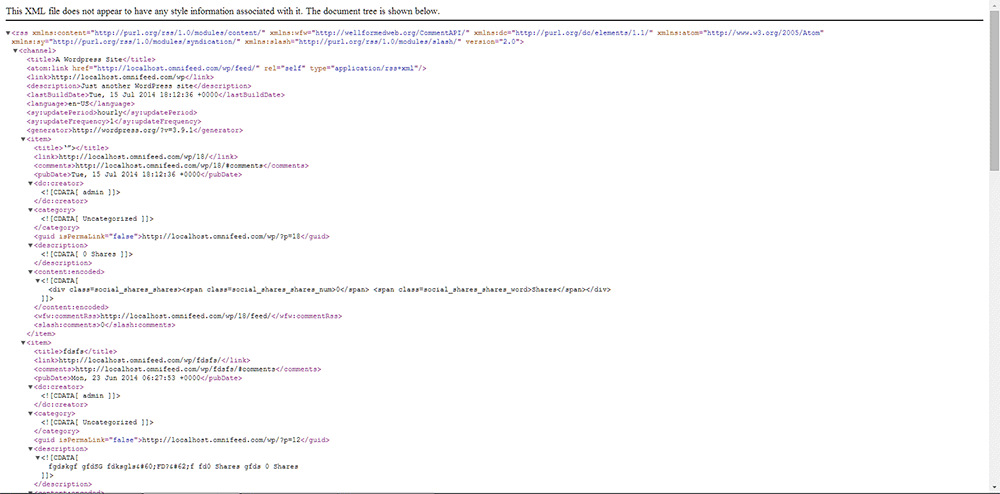Click channel link 'http://localhost.omnifeed.com/wp'
1000x494 pixels.
coord(121,77)
